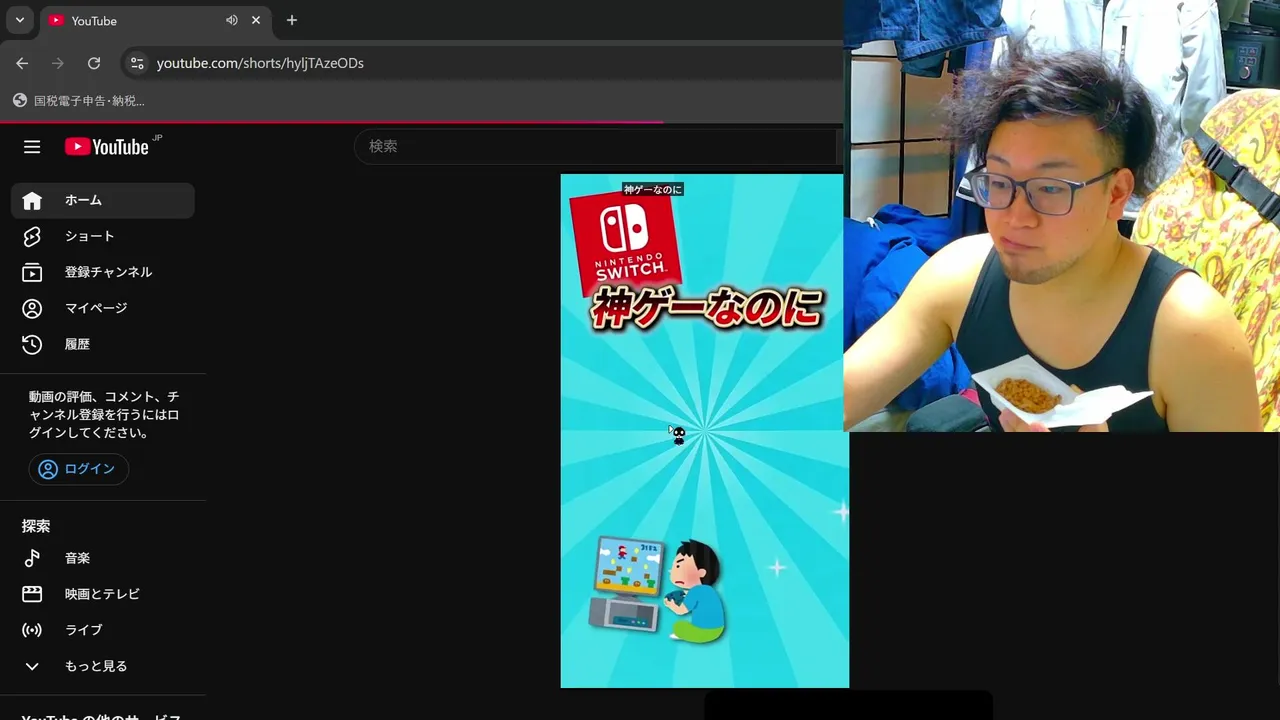Click the movie clapper icon
Screen dimensions: 1280x720
click(32, 594)
